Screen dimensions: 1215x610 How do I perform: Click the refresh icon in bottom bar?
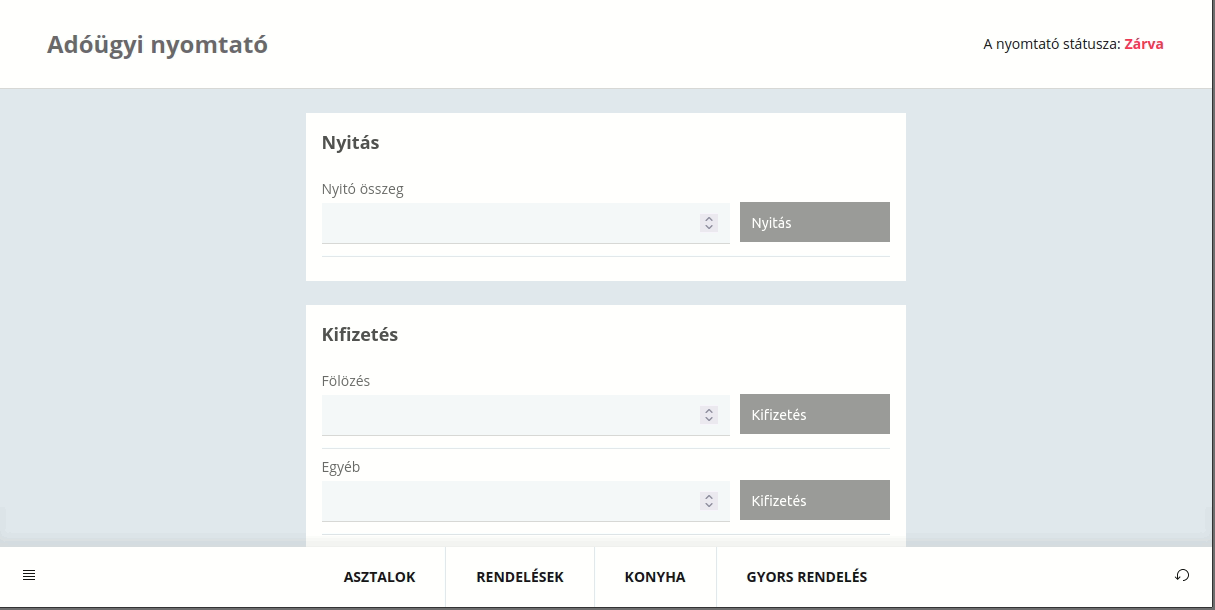1182,575
